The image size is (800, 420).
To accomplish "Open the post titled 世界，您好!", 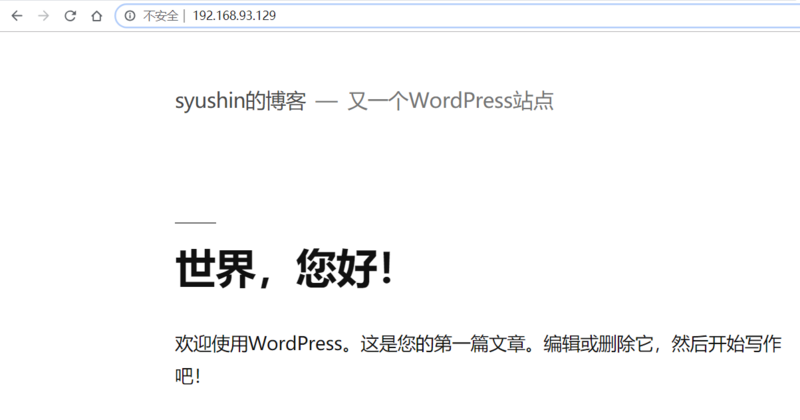I will click(x=284, y=270).
